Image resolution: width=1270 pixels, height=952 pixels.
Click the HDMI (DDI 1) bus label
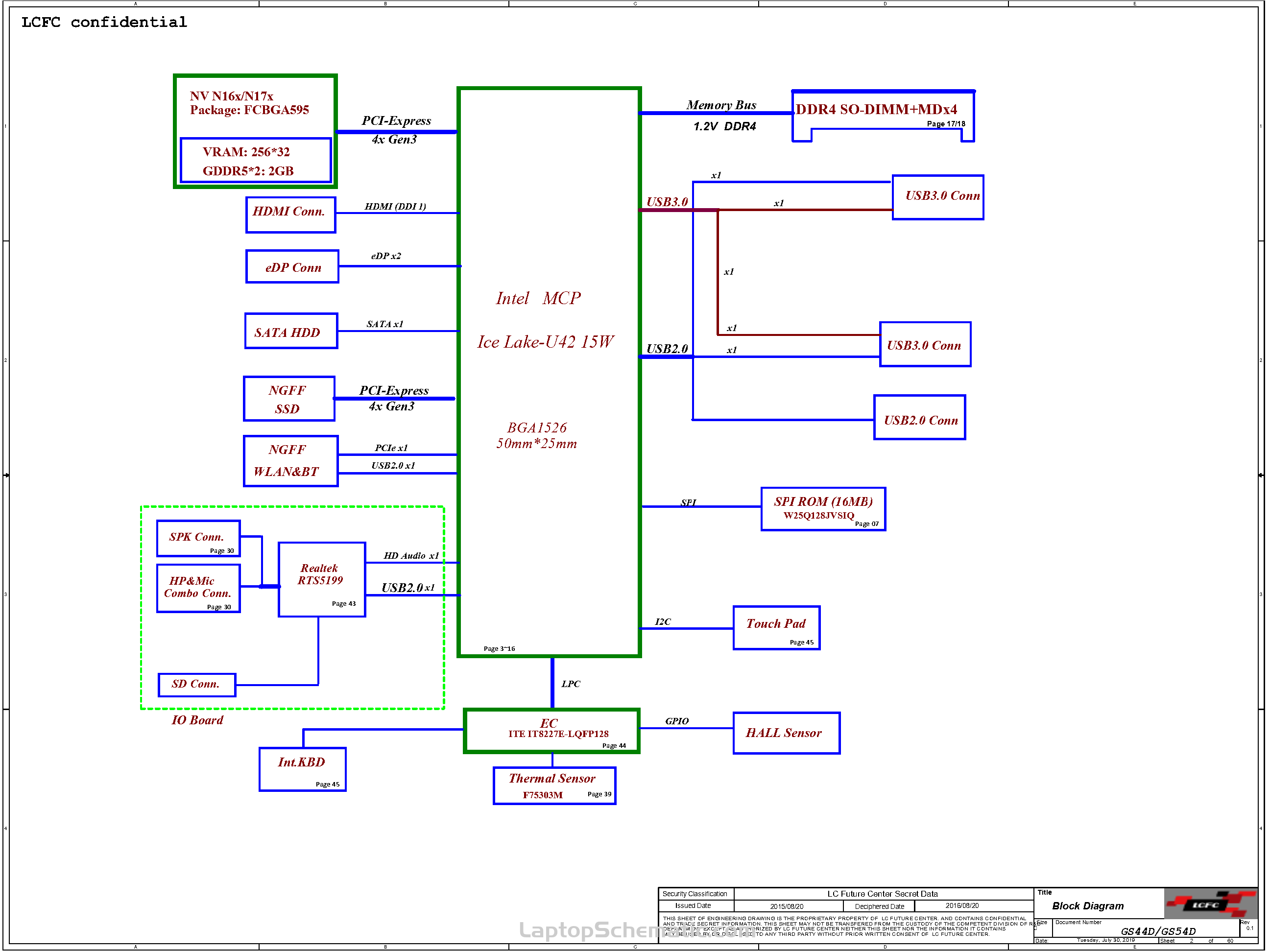(x=395, y=207)
